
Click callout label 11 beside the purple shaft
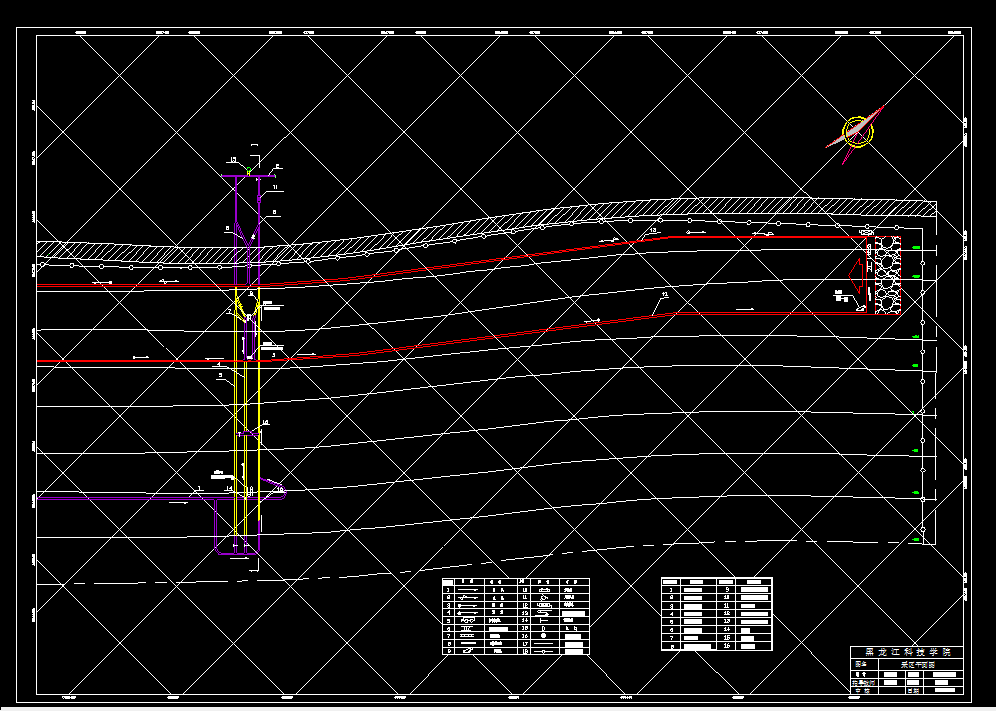tap(275, 187)
